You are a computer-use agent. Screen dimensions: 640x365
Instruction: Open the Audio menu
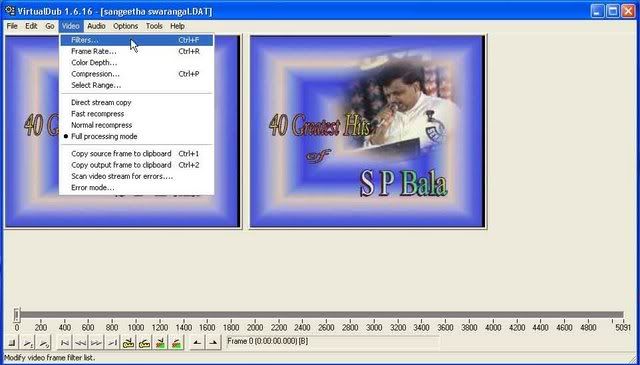click(96, 26)
